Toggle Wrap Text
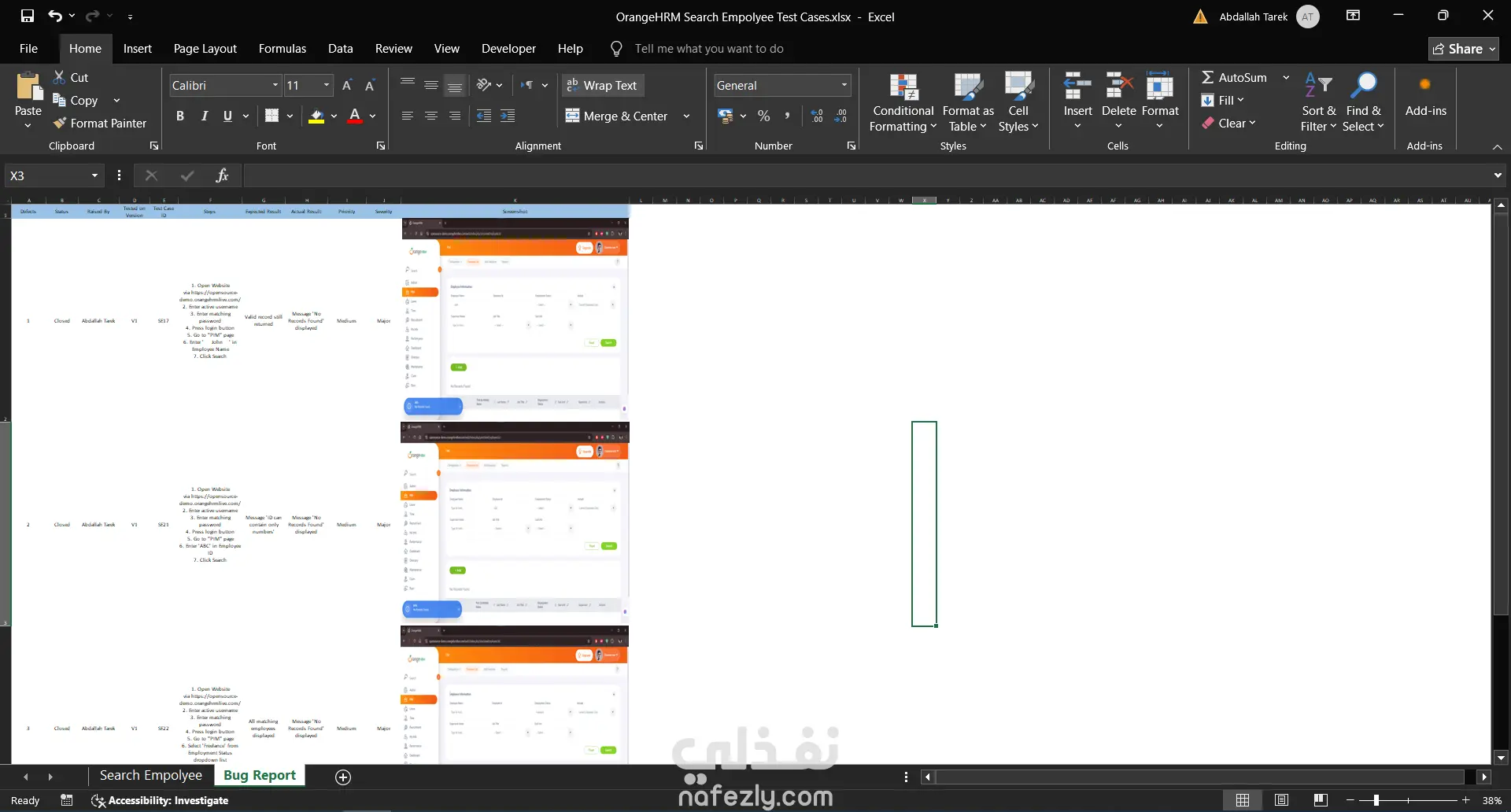1511x812 pixels. 603,85
